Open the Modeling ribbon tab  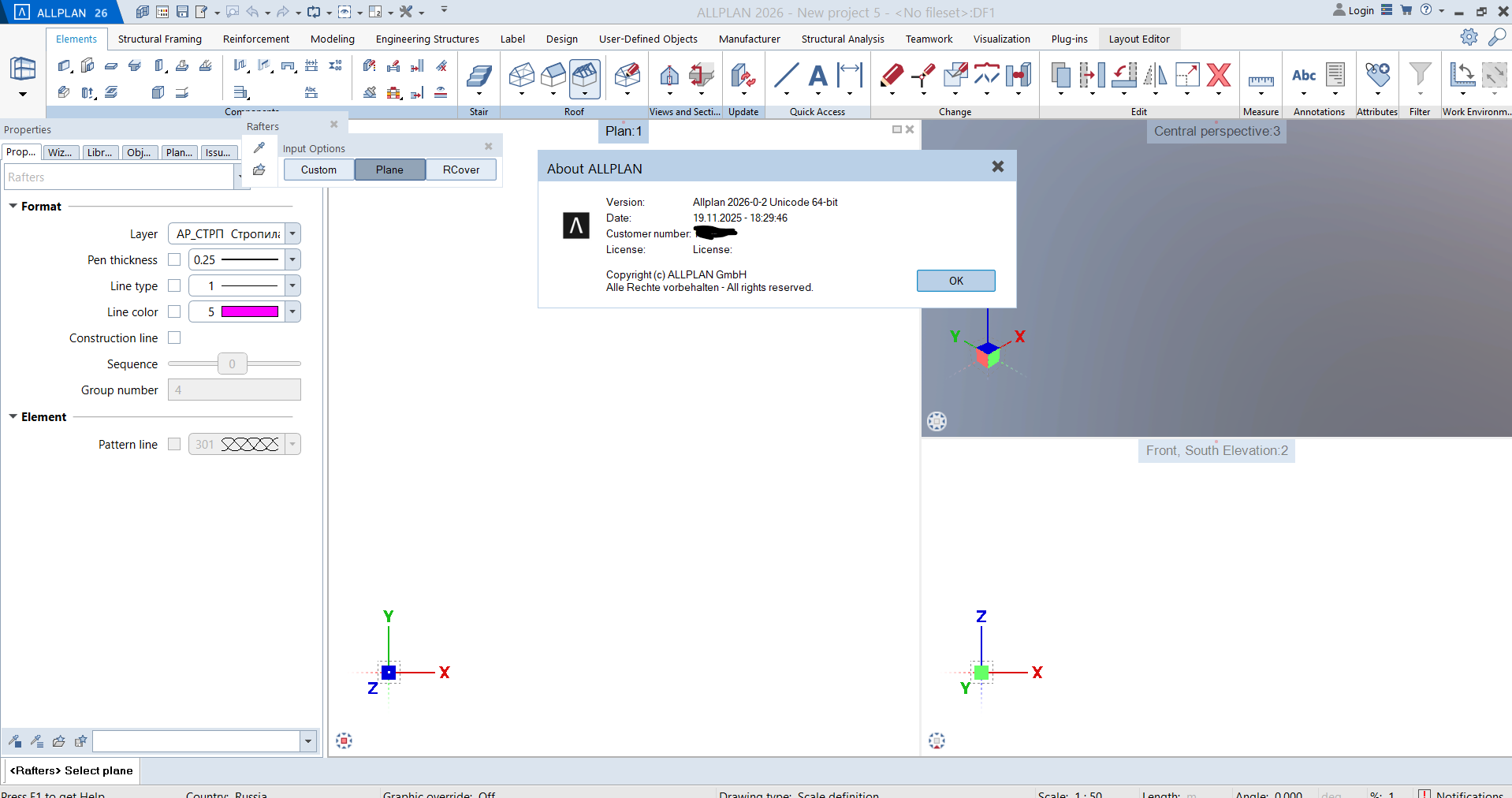333,39
